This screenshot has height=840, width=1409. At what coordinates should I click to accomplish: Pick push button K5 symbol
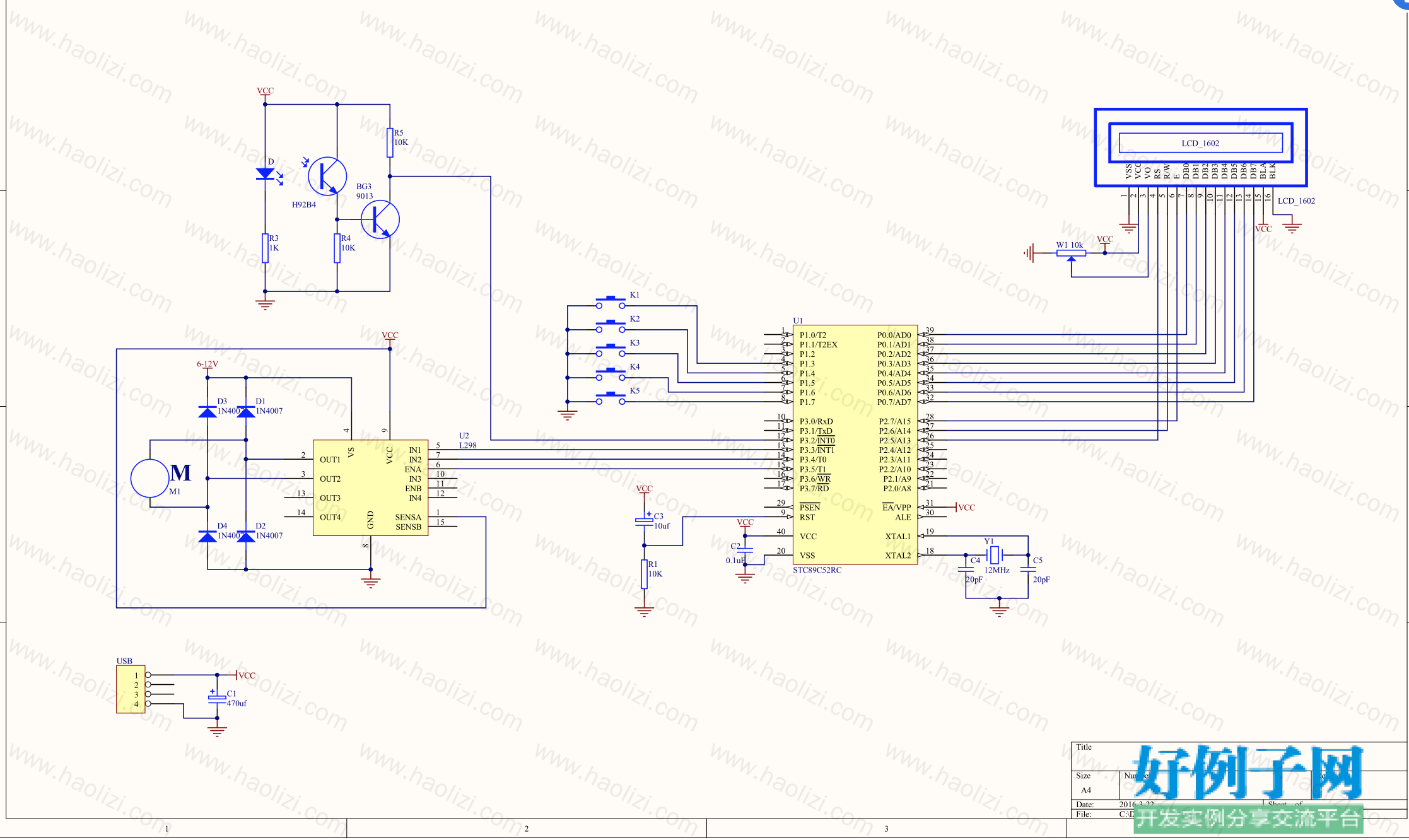pyautogui.click(x=611, y=398)
